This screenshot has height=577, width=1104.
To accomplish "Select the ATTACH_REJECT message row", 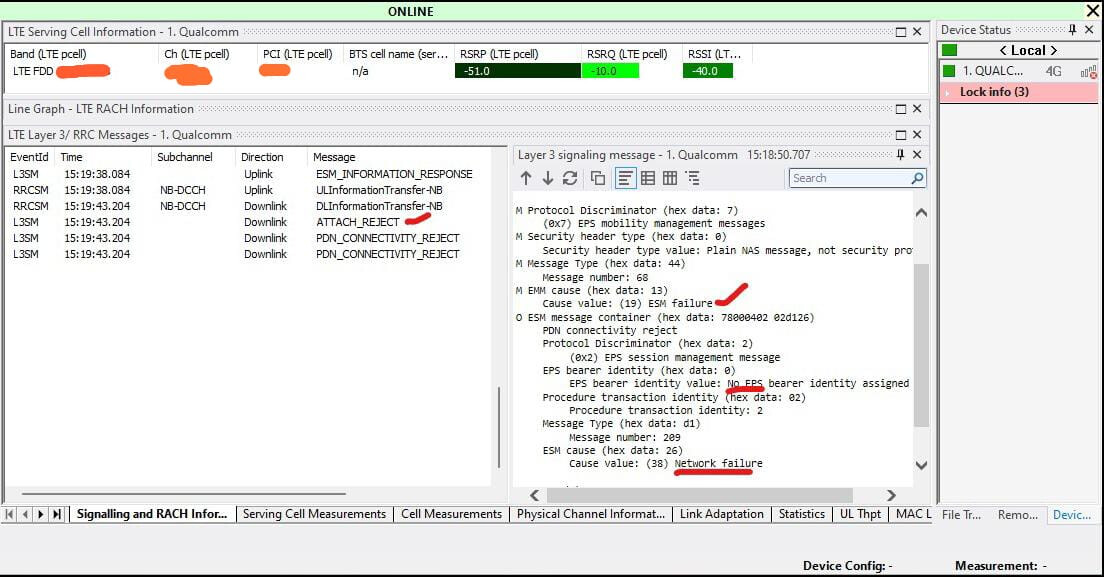I will pyautogui.click(x=357, y=222).
